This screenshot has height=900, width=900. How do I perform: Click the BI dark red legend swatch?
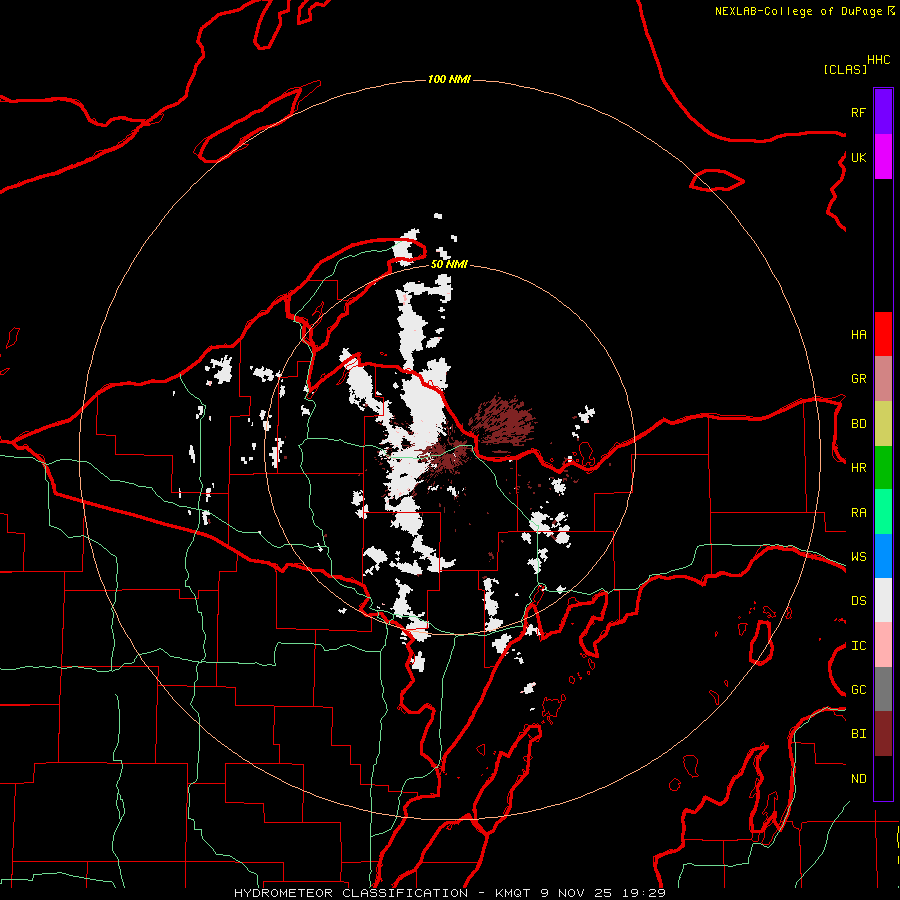coord(883,734)
